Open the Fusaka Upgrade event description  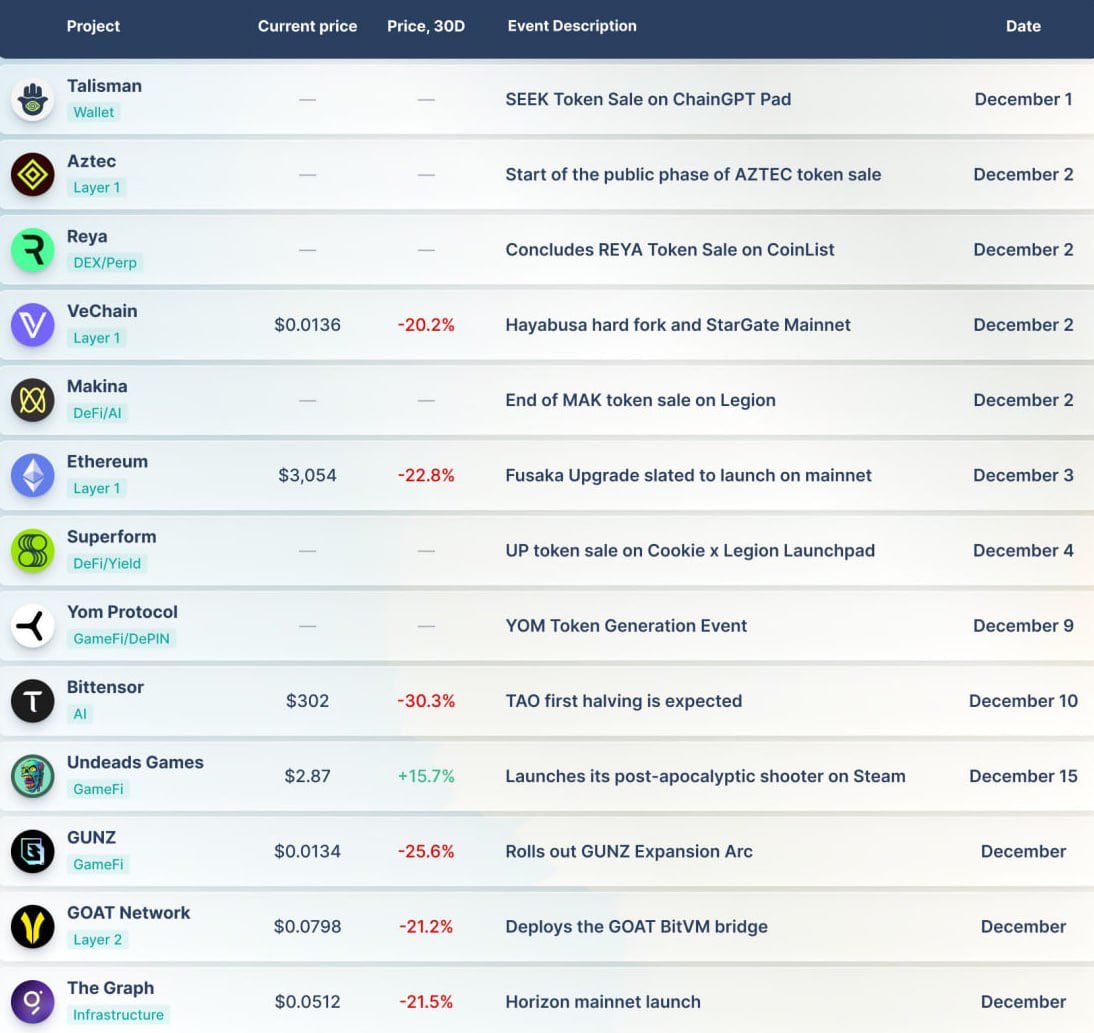[687, 475]
